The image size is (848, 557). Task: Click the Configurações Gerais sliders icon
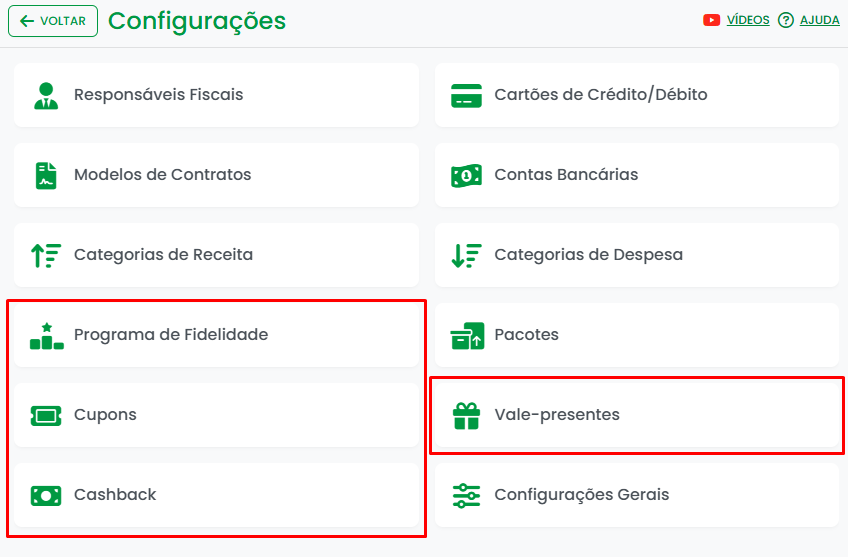466,495
